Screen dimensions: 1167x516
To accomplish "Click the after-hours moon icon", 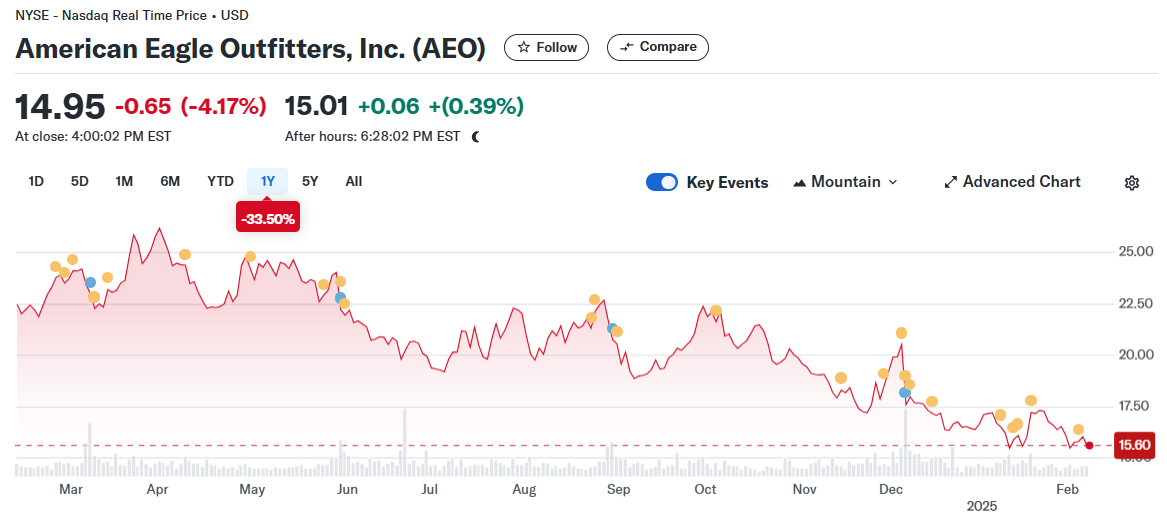I will tap(476, 136).
